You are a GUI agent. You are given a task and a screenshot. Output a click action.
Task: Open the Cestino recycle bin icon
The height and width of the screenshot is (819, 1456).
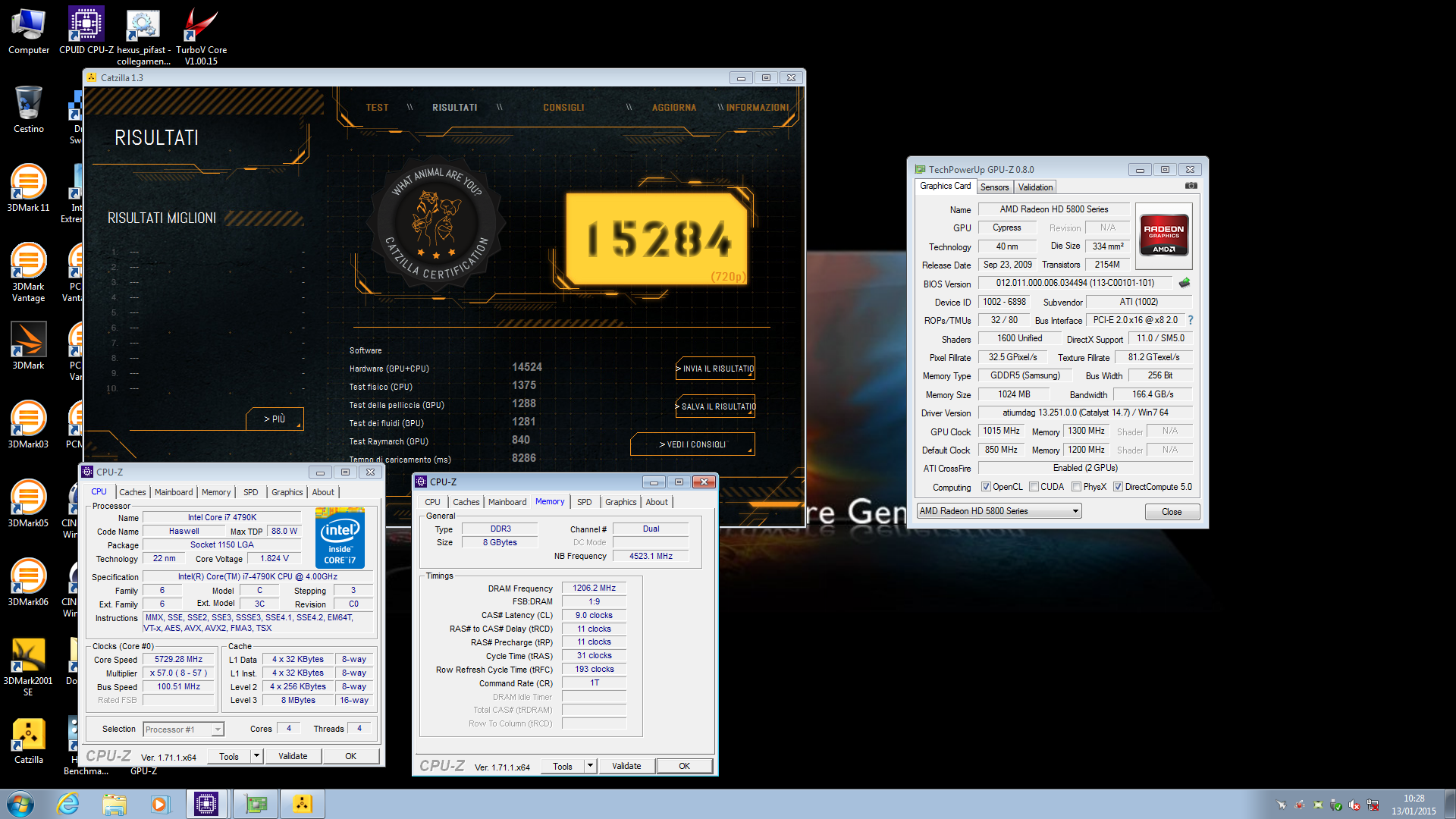[29, 109]
